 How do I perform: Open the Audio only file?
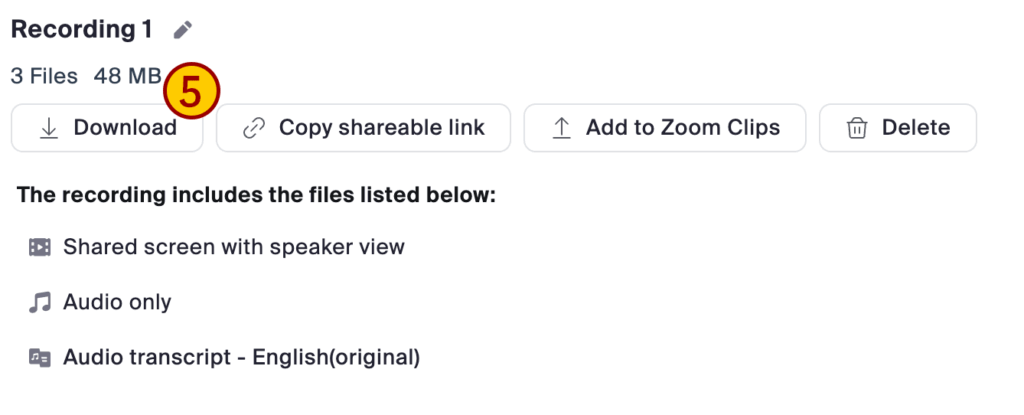[117, 302]
